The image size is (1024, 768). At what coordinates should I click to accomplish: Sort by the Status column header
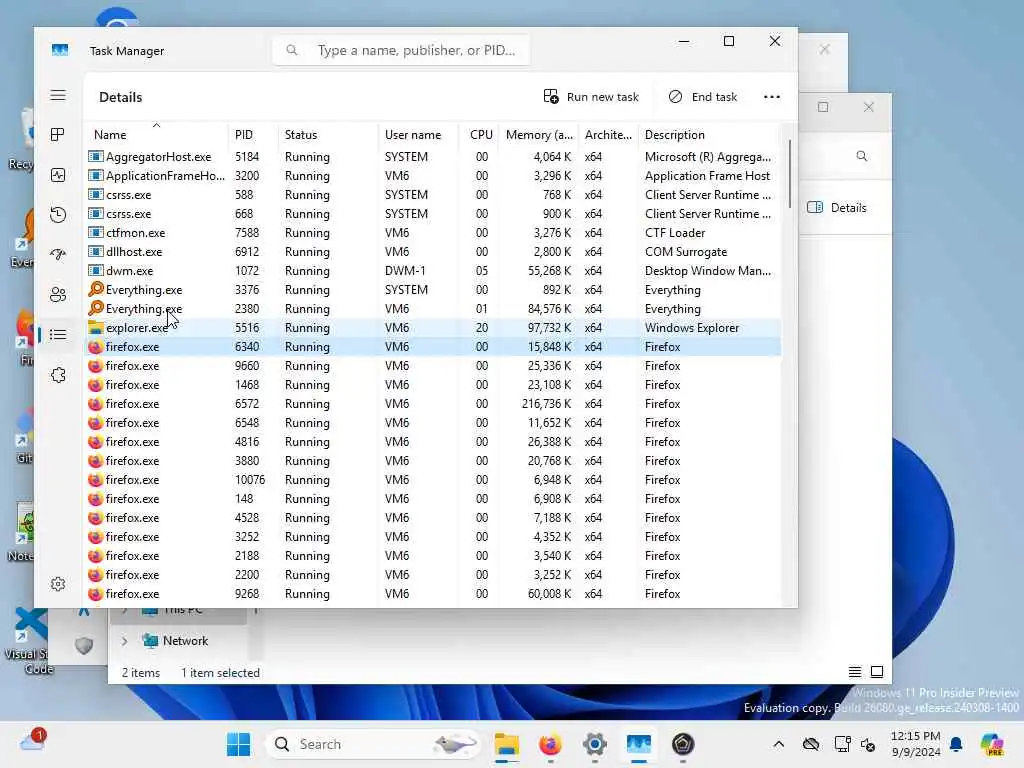[328, 135]
